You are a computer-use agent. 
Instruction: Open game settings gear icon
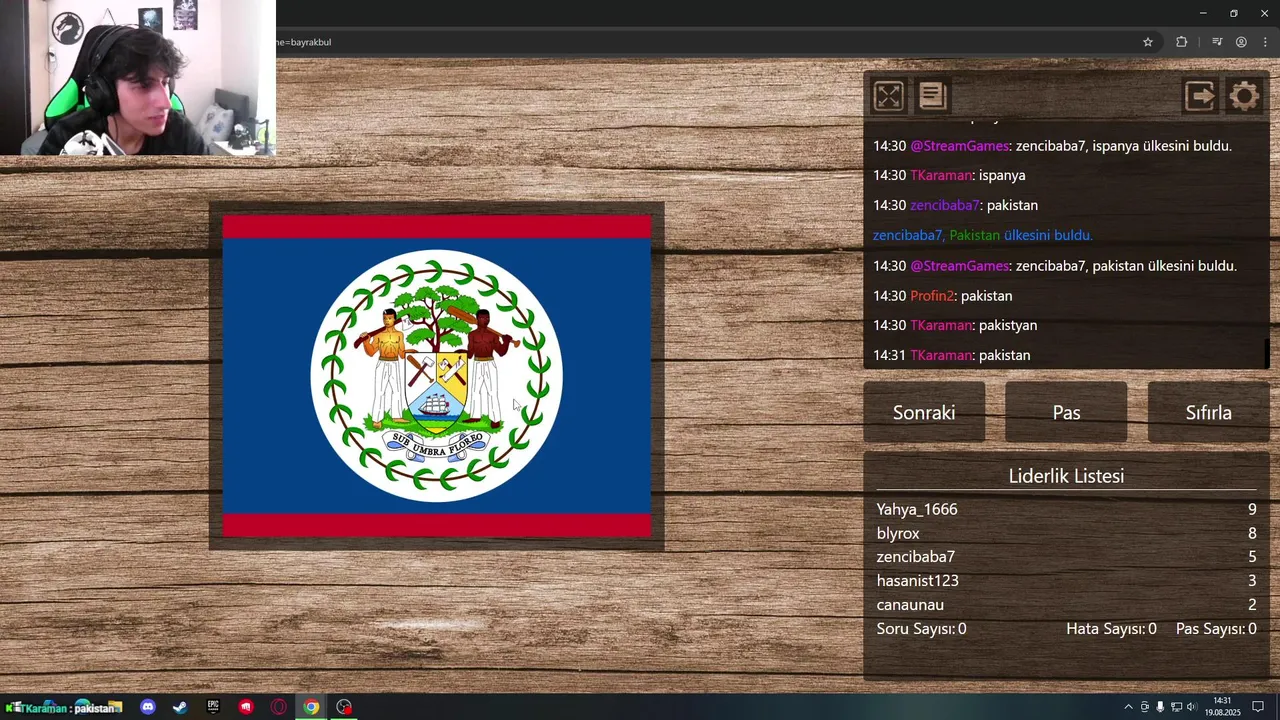tap(1244, 96)
